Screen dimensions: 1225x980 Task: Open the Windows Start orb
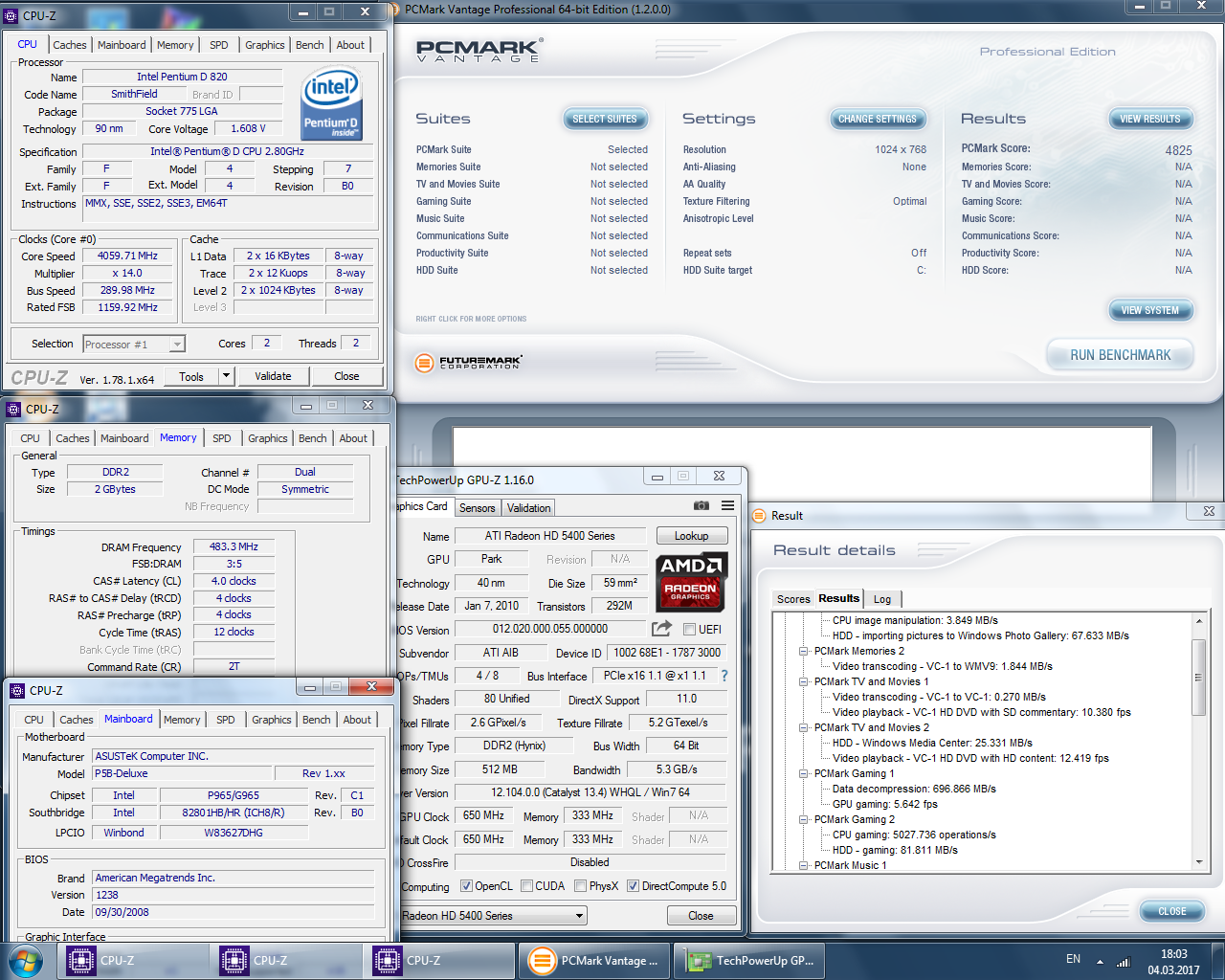coord(25,960)
